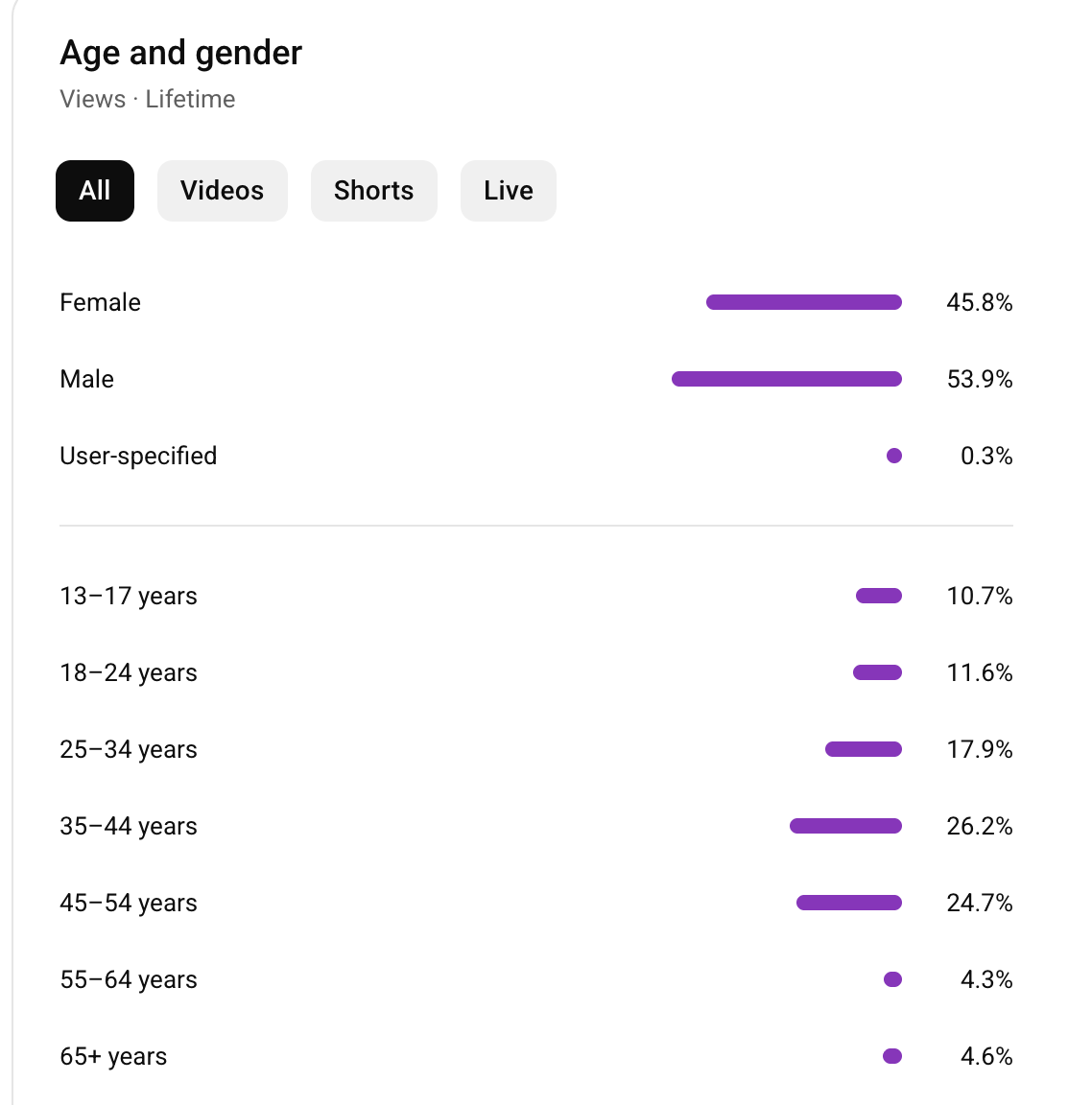Click the 13–17 years label

click(x=129, y=596)
